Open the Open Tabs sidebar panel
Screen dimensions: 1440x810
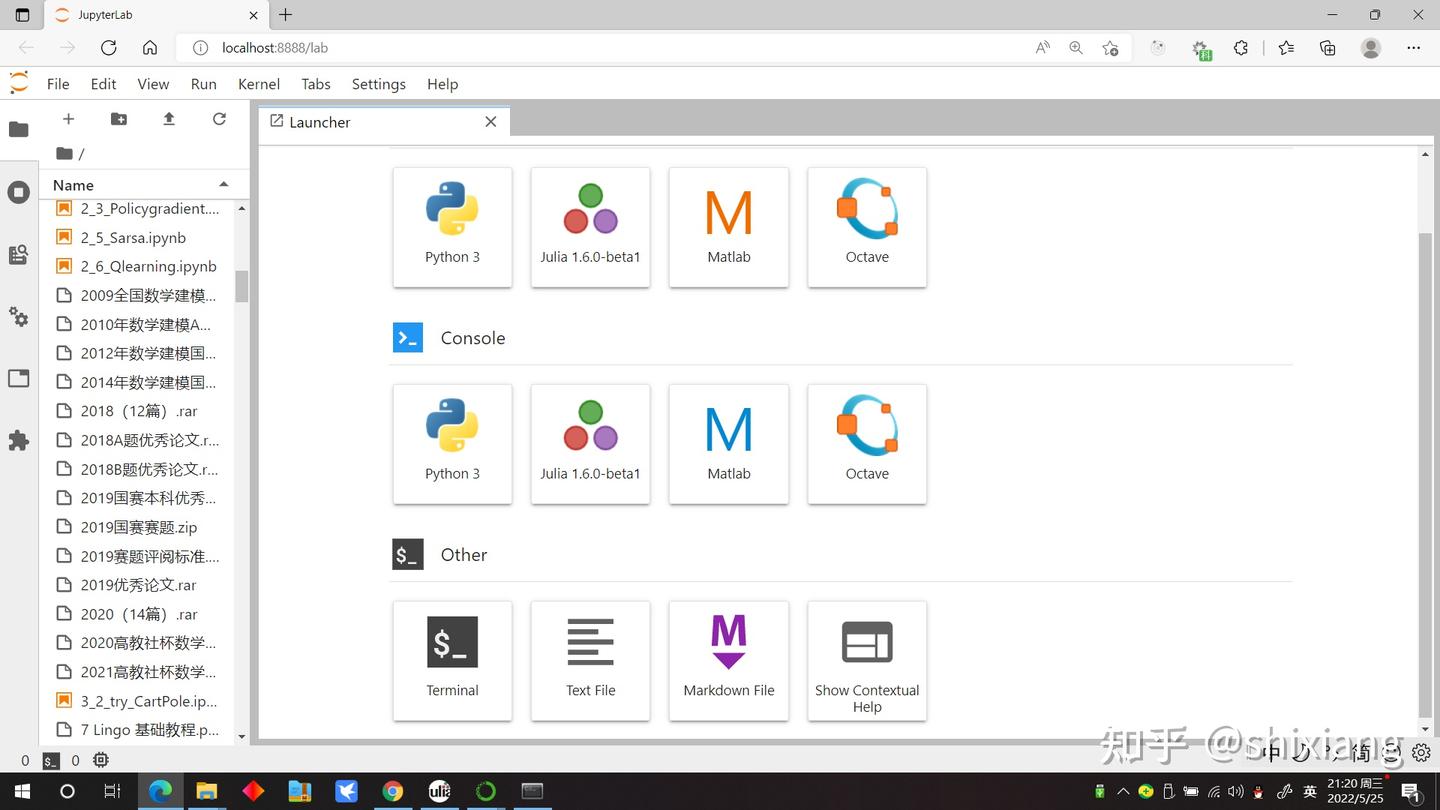(18, 379)
